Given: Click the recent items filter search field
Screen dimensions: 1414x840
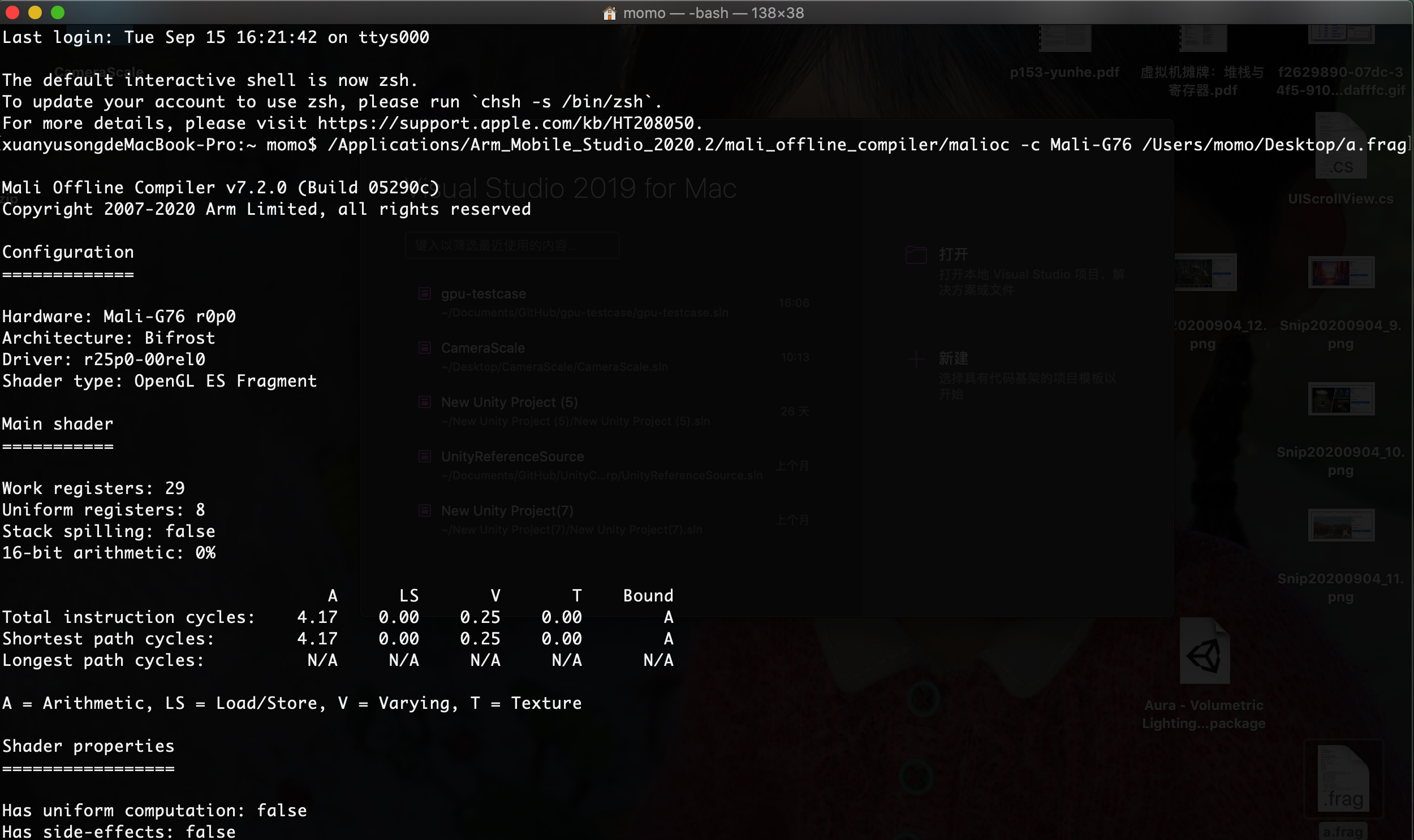Looking at the screenshot, I should coord(512,246).
